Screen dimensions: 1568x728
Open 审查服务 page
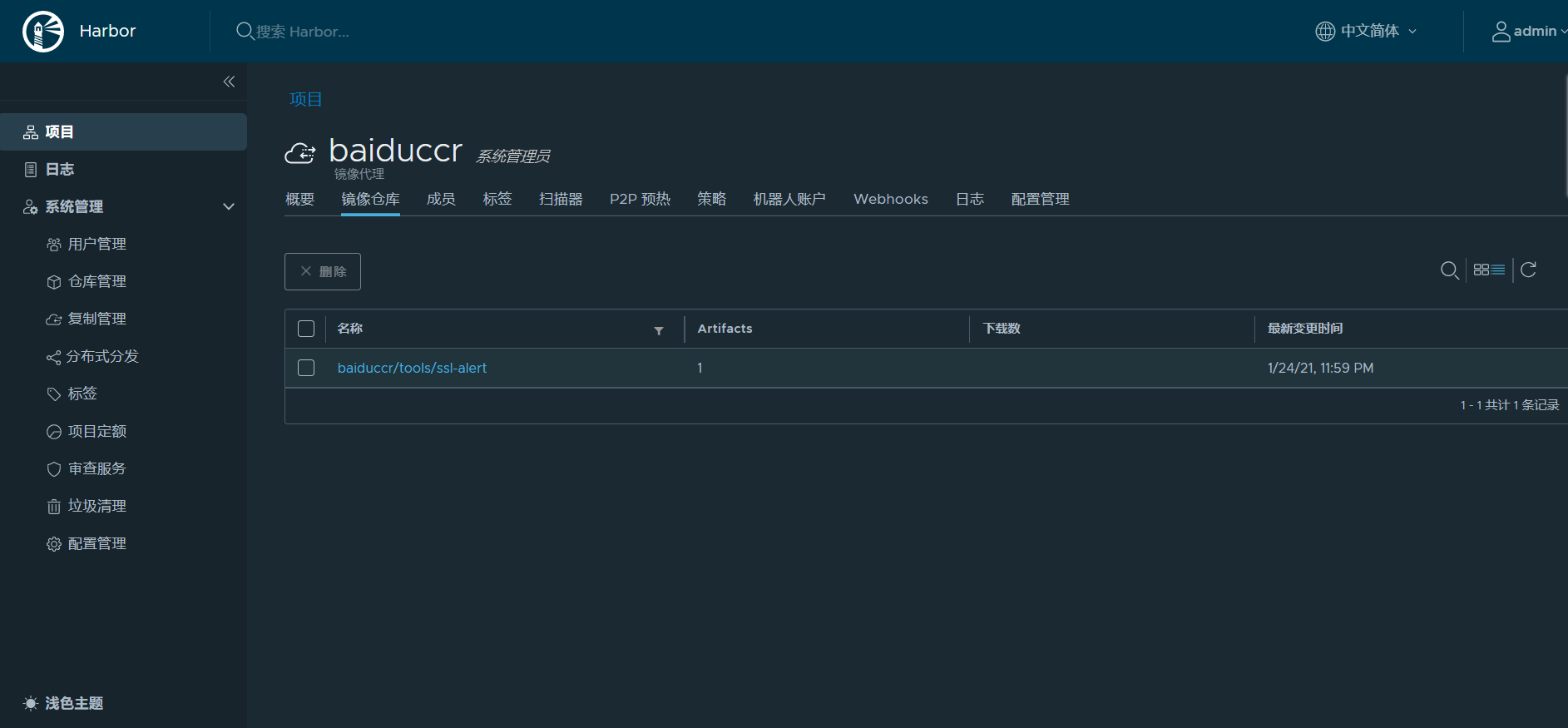click(96, 468)
